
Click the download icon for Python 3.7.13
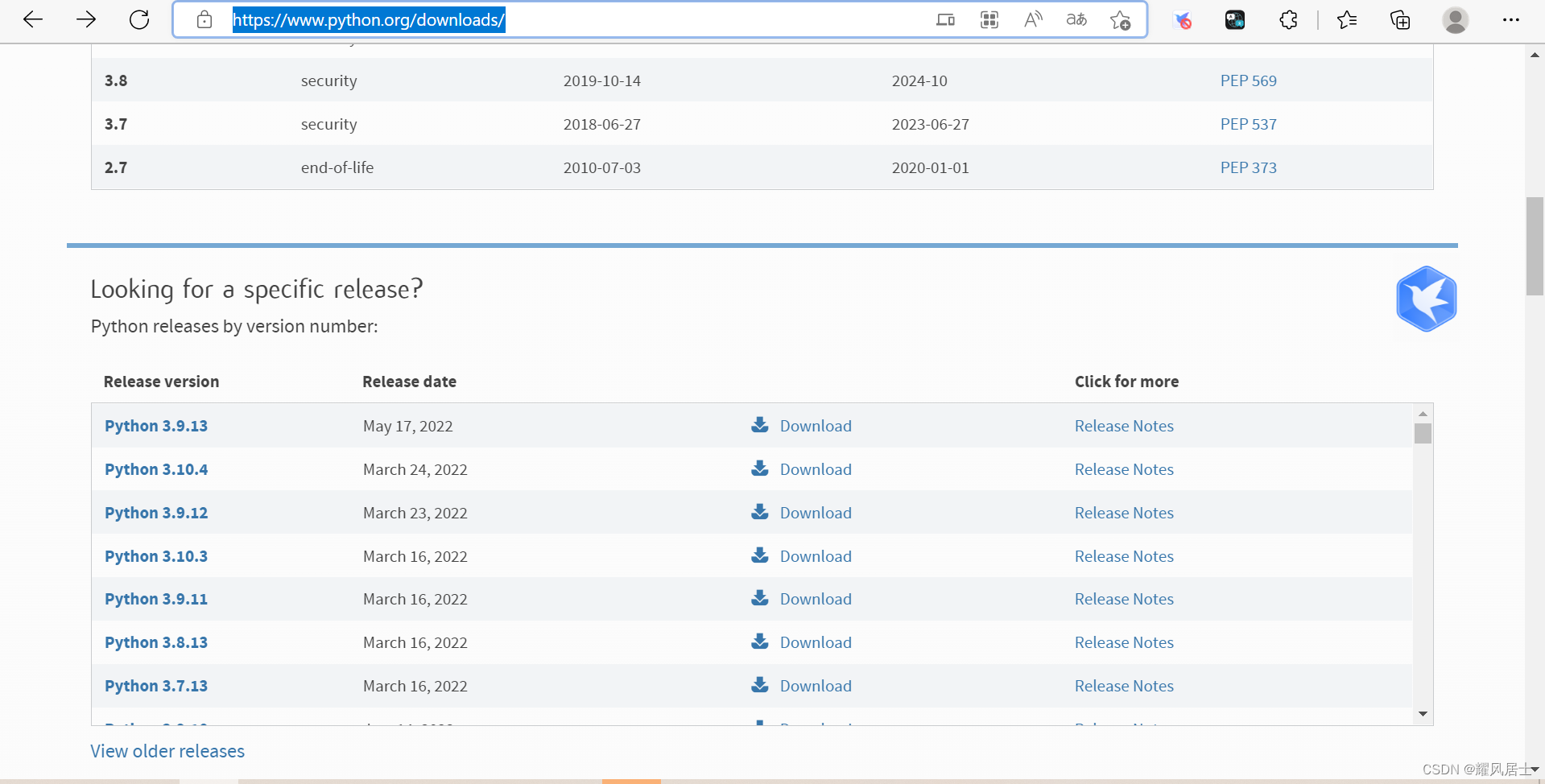pyautogui.click(x=759, y=684)
